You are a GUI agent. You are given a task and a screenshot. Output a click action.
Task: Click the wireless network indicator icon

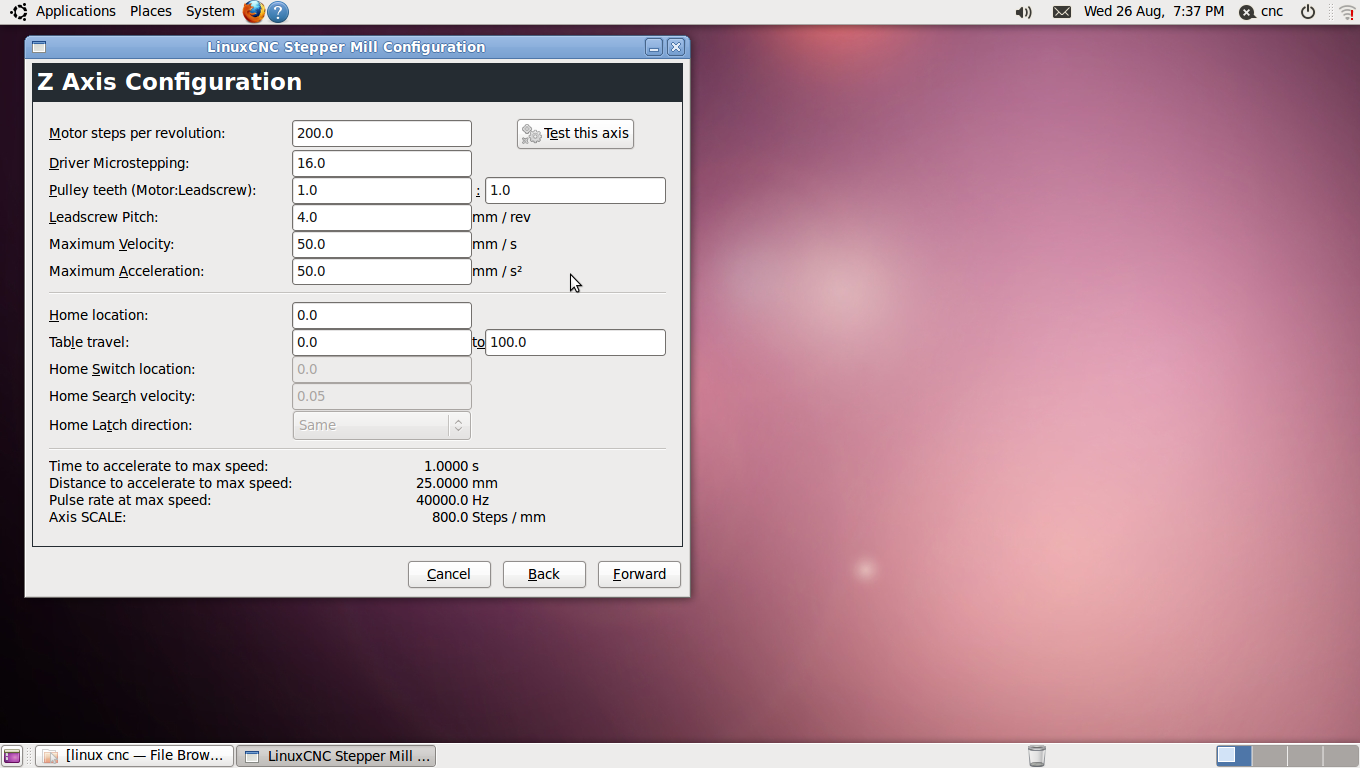[x=1346, y=12]
